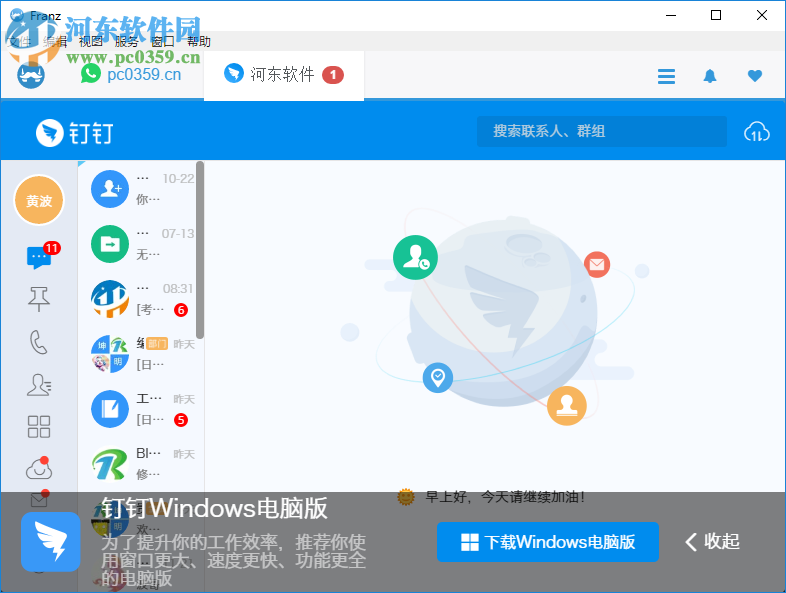Click the 早上好，今天请继续加油！ greeting text
Image resolution: width=786 pixels, height=593 pixels.
pos(505,497)
